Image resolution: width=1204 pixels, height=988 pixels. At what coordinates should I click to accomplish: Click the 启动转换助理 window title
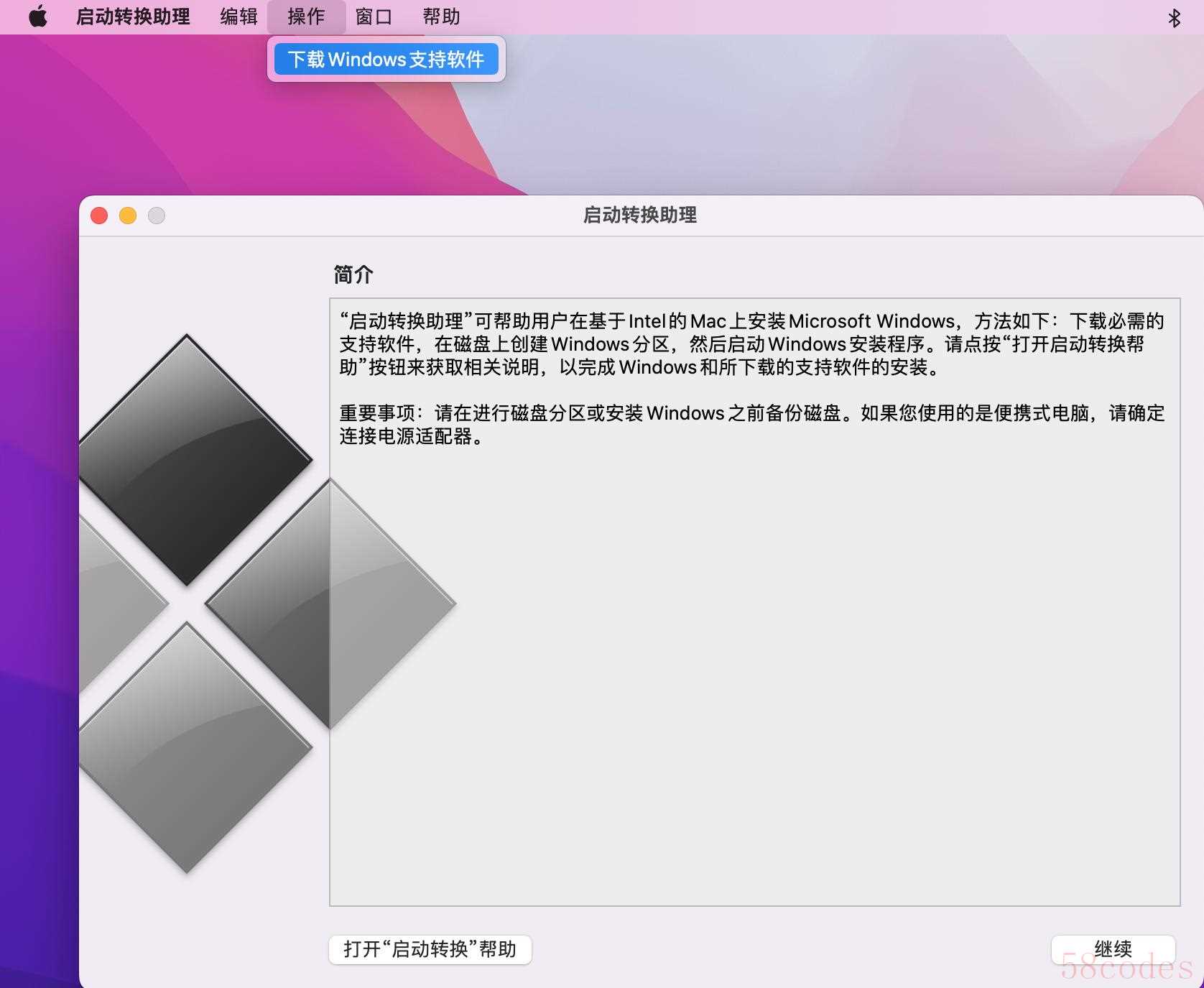[x=640, y=215]
